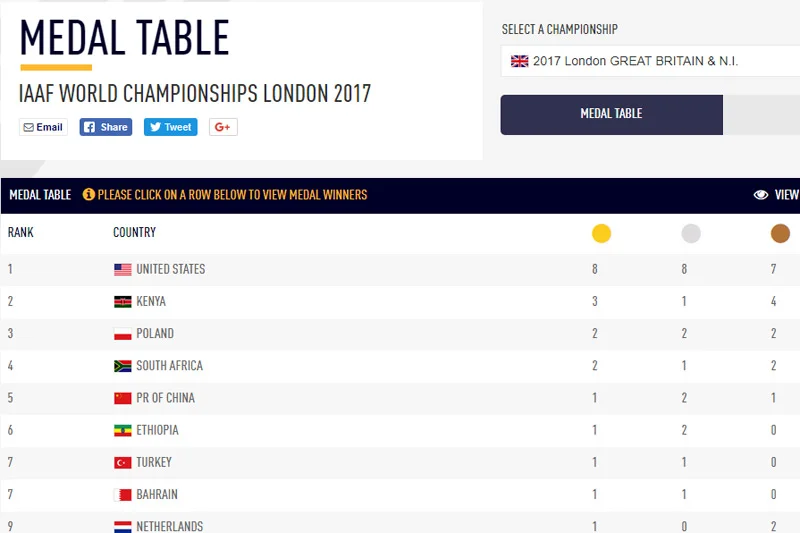Expand the Kenya medal winners row
This screenshot has height=533, width=800.
(400, 301)
